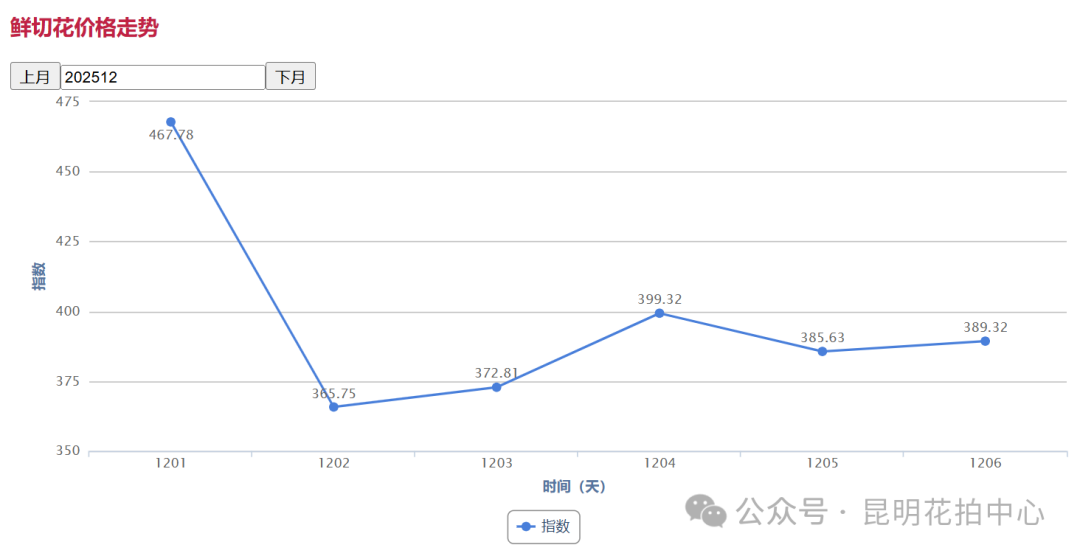Screen dimensions: 1080x556
Task: Click the WeChat logo icon
Action: click(x=706, y=511)
